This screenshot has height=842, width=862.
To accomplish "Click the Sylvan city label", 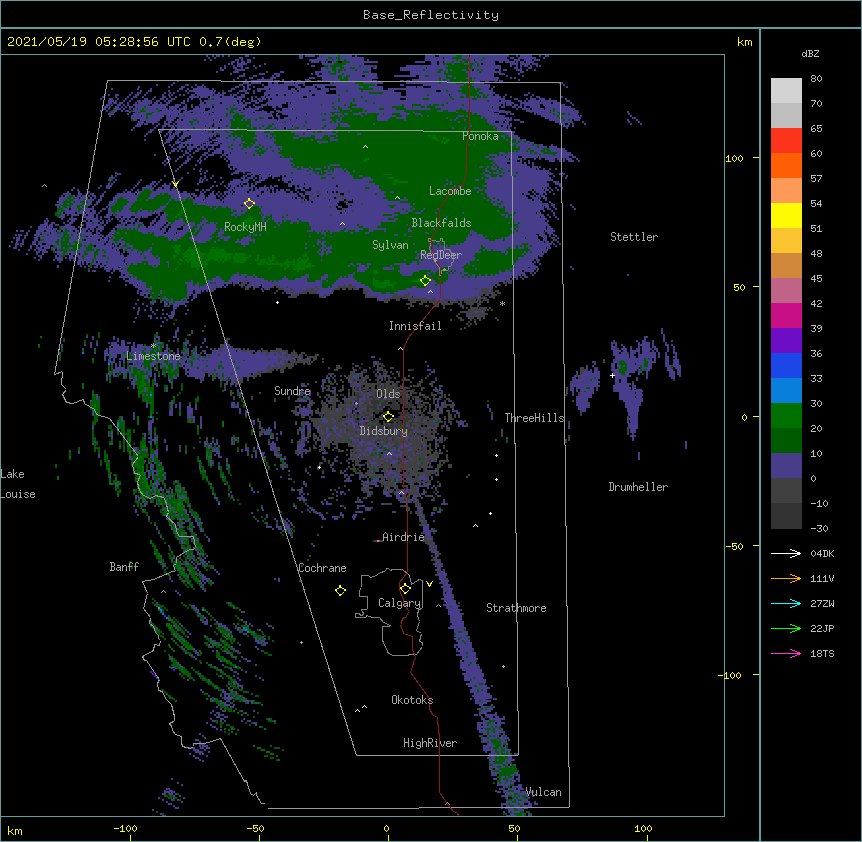I will point(390,245).
